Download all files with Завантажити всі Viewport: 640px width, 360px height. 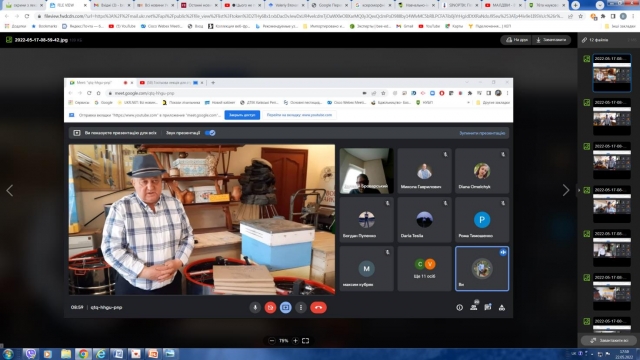tap(609, 340)
